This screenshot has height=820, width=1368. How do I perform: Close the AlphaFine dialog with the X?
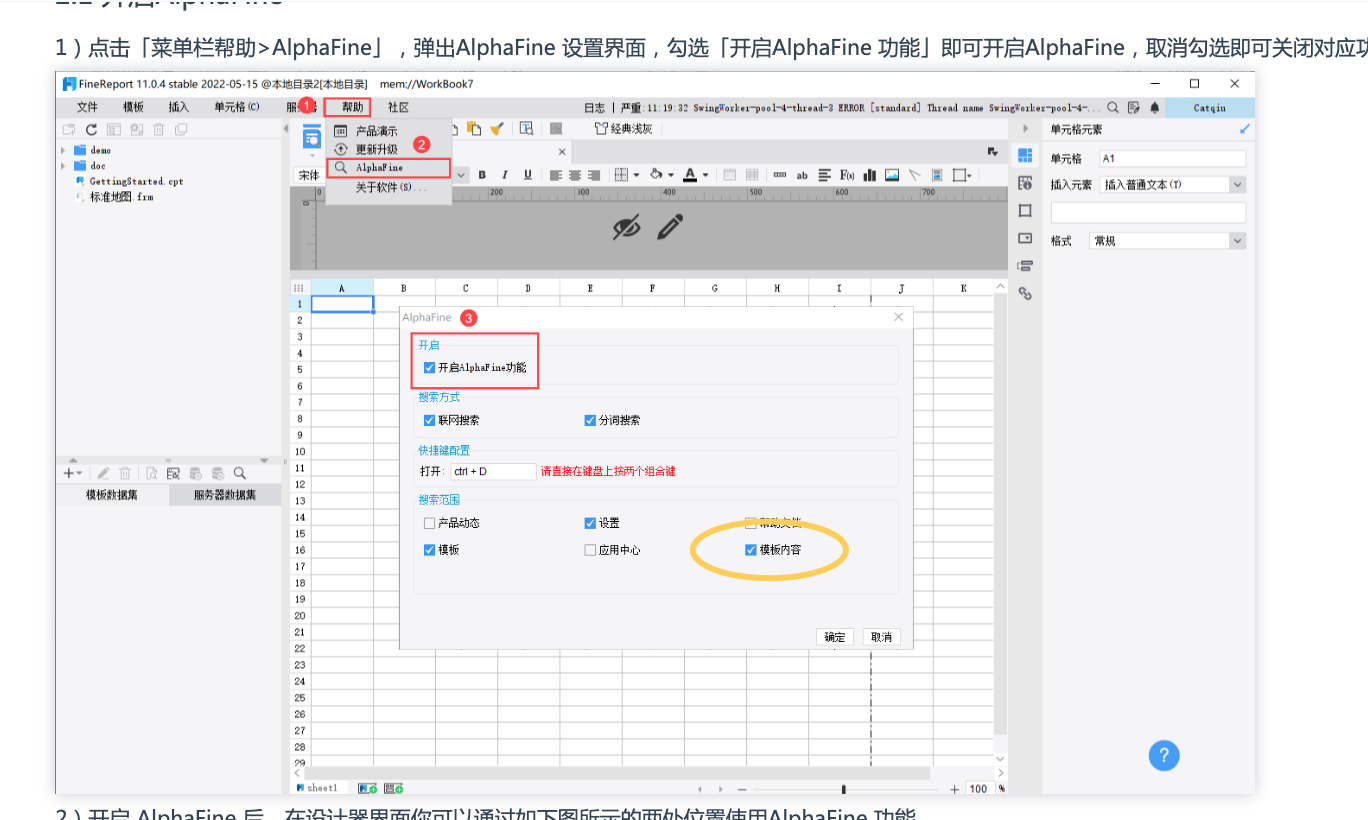(x=898, y=317)
